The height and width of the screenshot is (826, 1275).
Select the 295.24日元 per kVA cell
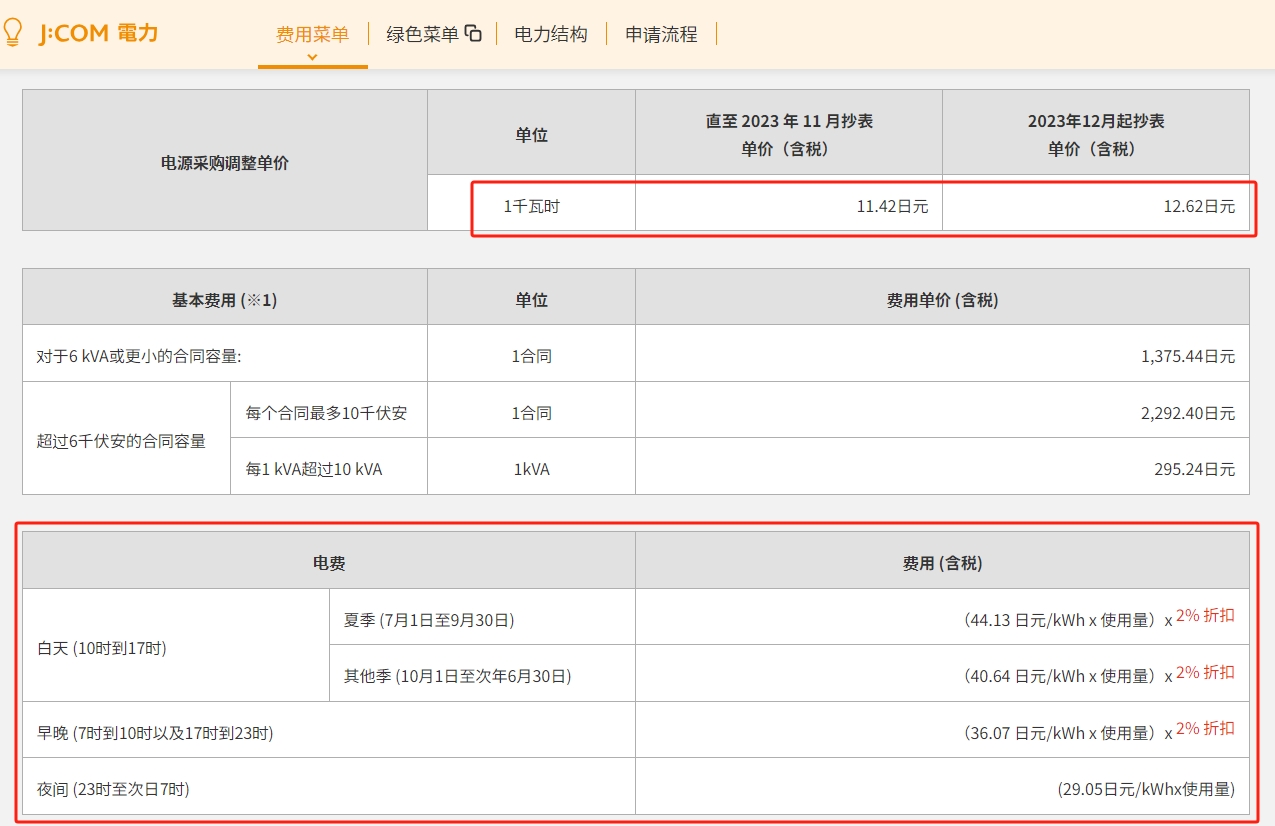point(943,466)
